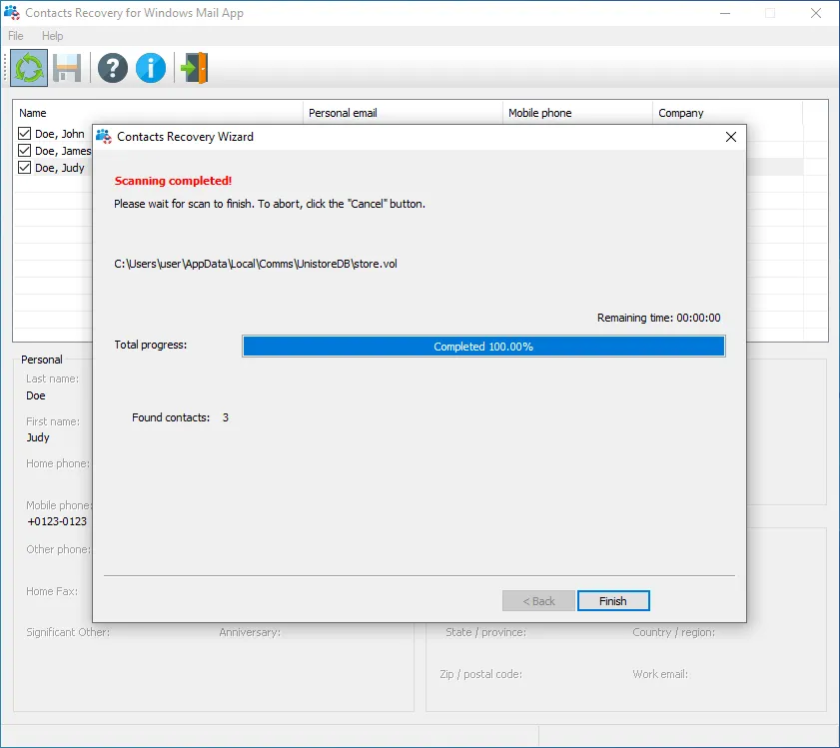Viewport: 840px width, 748px height.
Task: Minimize the main application window
Action: tap(725, 13)
